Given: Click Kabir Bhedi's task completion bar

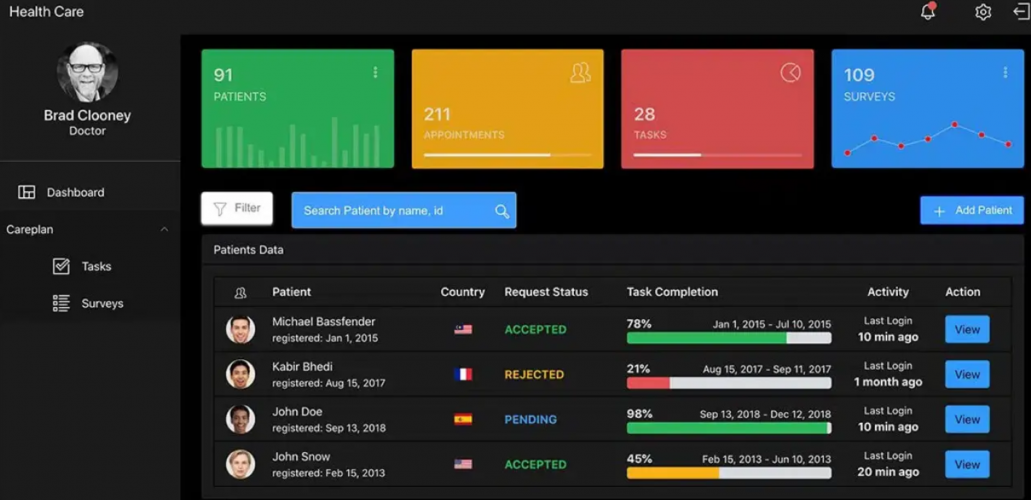Looking at the screenshot, I should (728, 383).
